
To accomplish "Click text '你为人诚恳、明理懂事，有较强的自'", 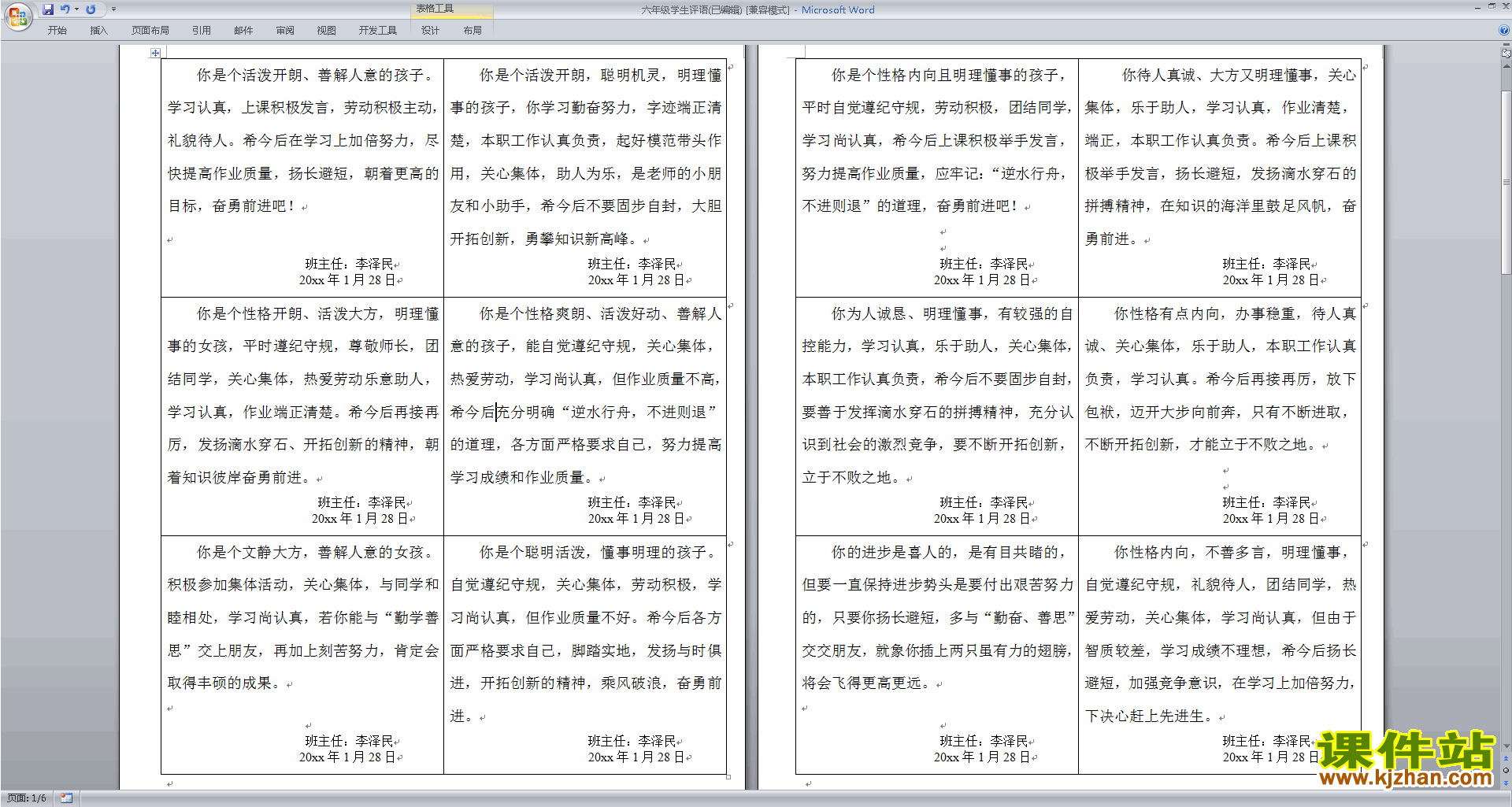I will [952, 314].
